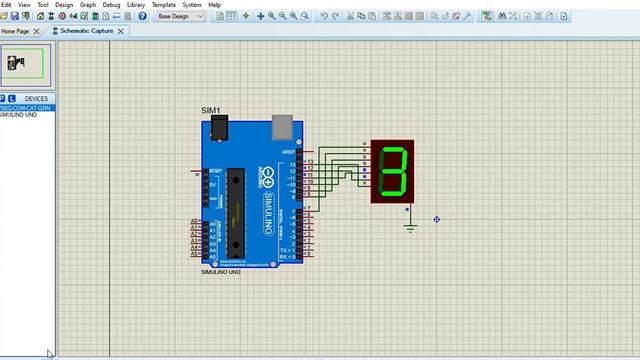Click the L library manage button
The width and height of the screenshot is (640, 360).
click(12, 98)
